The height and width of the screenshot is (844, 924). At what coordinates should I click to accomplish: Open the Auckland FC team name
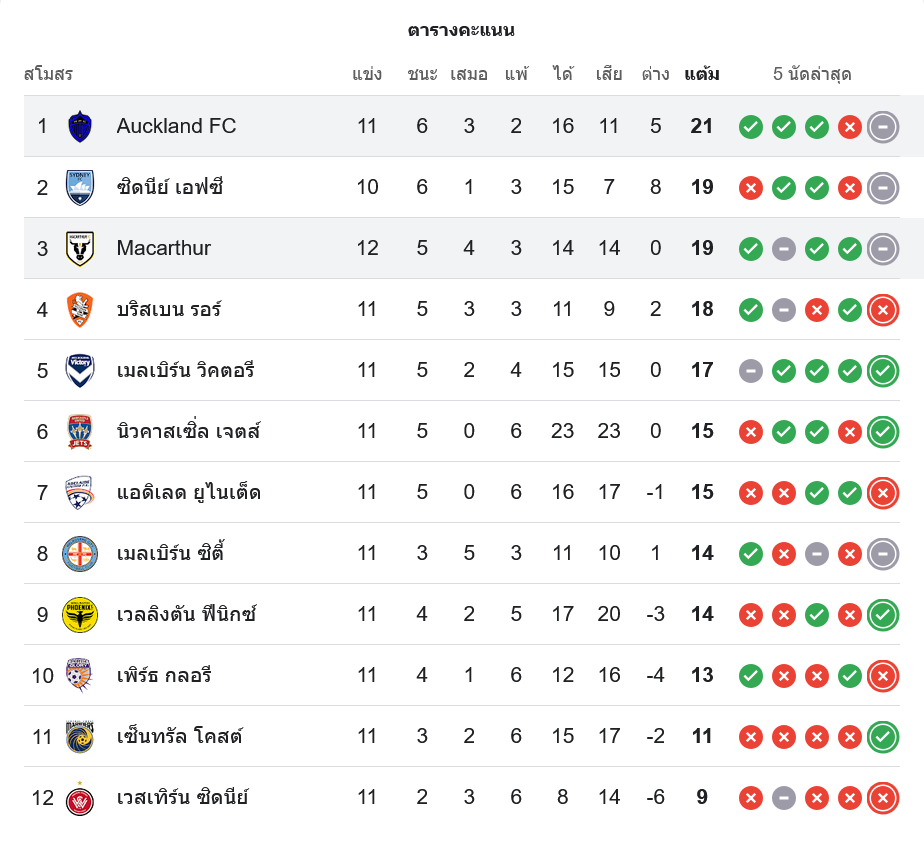(176, 126)
